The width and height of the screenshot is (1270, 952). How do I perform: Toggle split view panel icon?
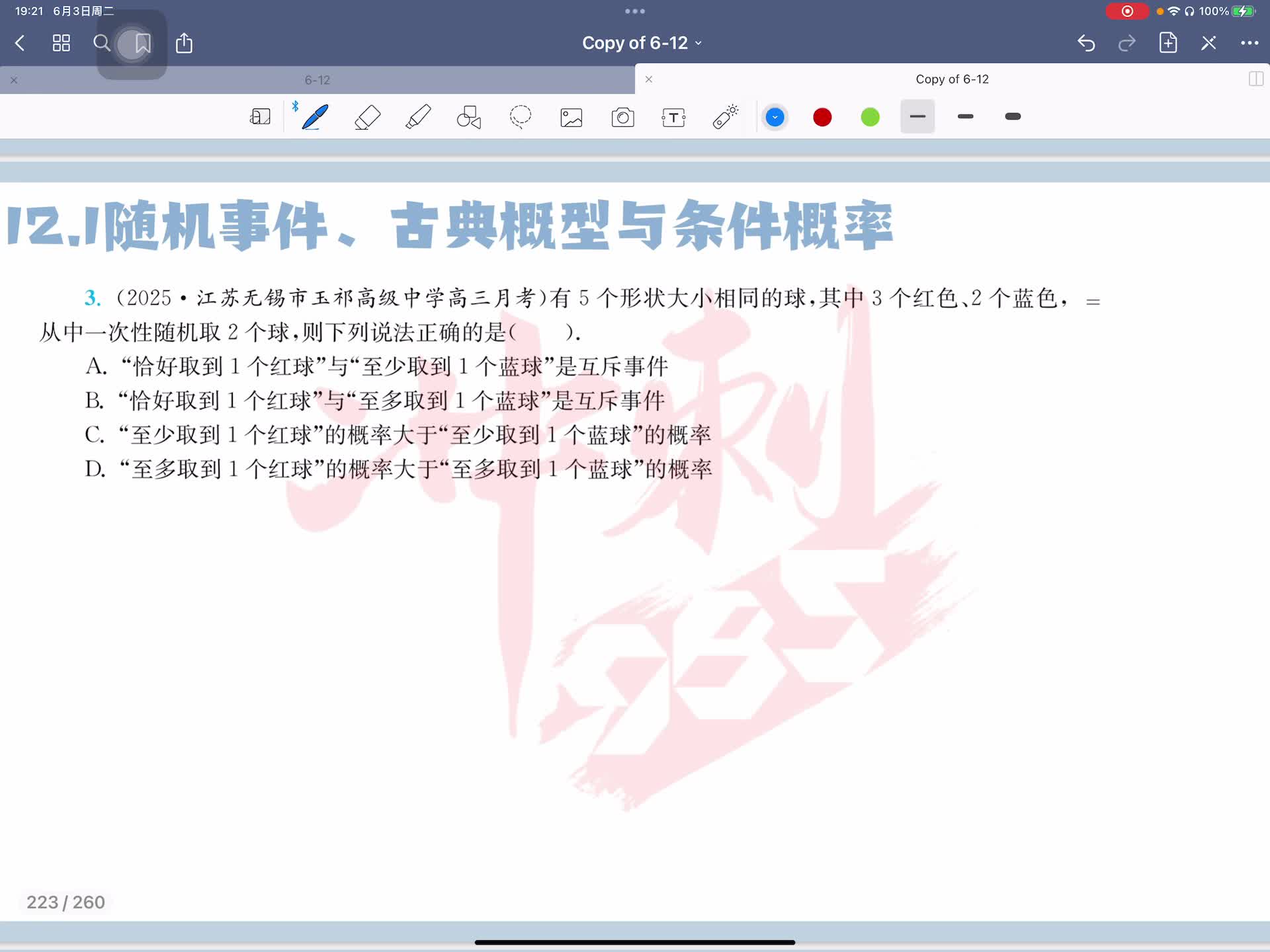pos(1255,79)
